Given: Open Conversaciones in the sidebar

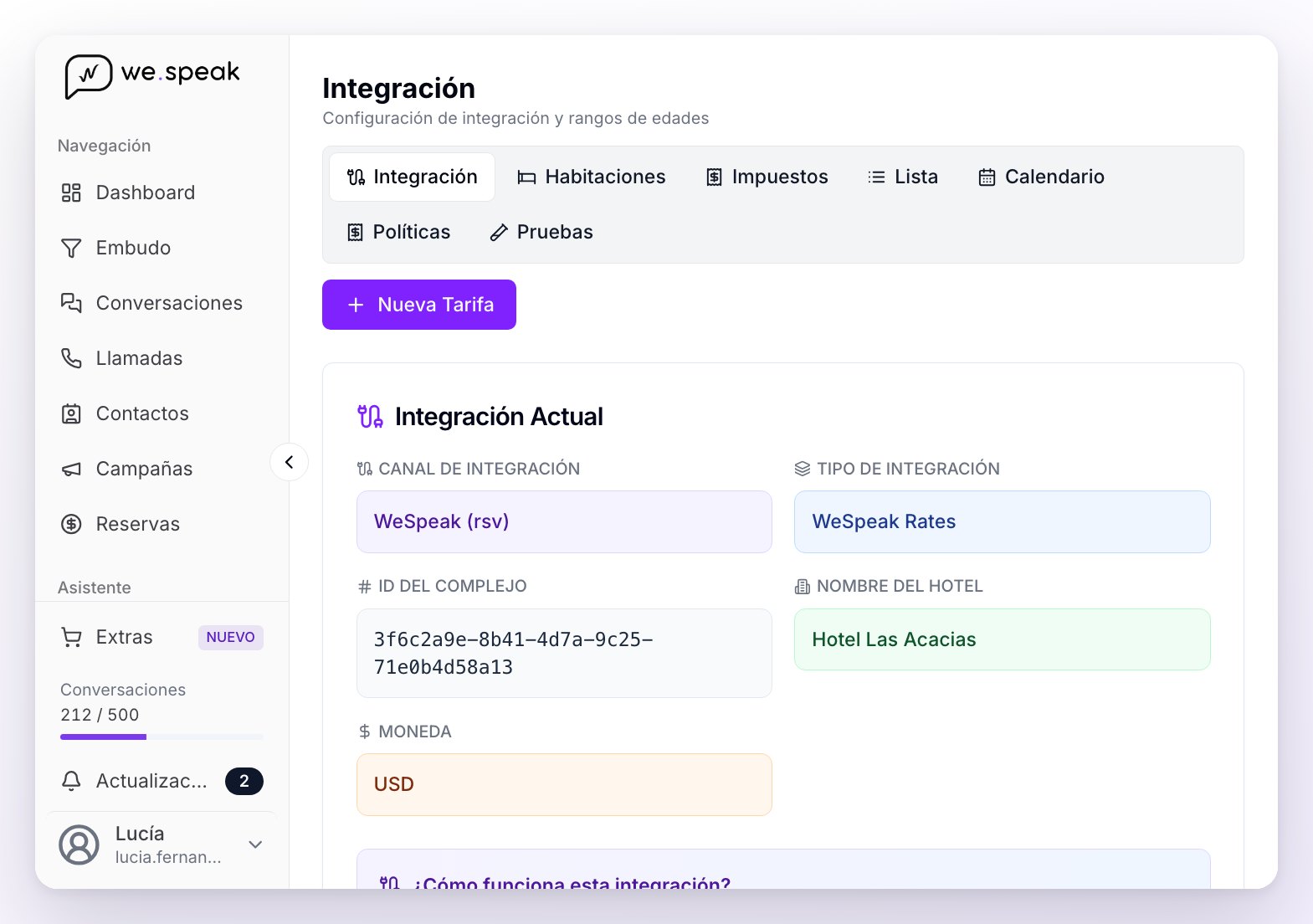Looking at the screenshot, I should (x=162, y=303).
